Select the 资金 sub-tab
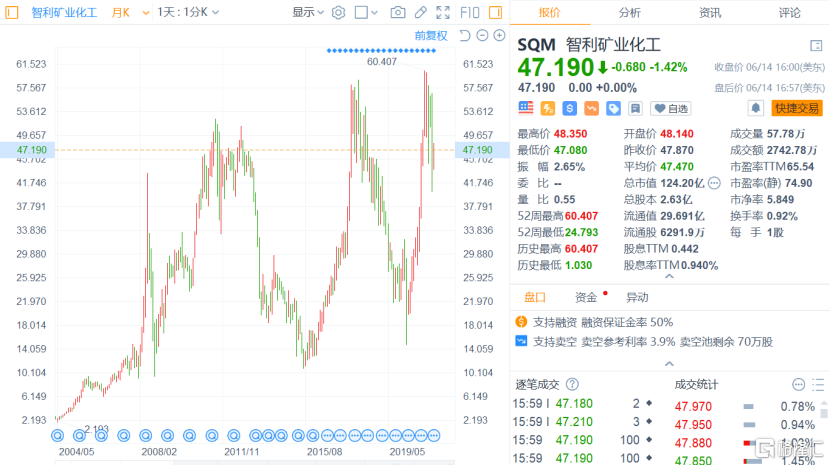Image resolution: width=830 pixels, height=465 pixels. (586, 298)
